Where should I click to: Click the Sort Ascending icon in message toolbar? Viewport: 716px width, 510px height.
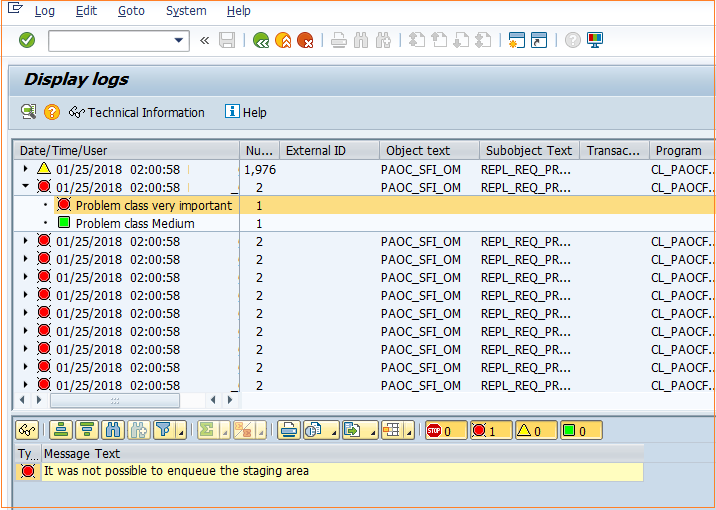pos(61,430)
